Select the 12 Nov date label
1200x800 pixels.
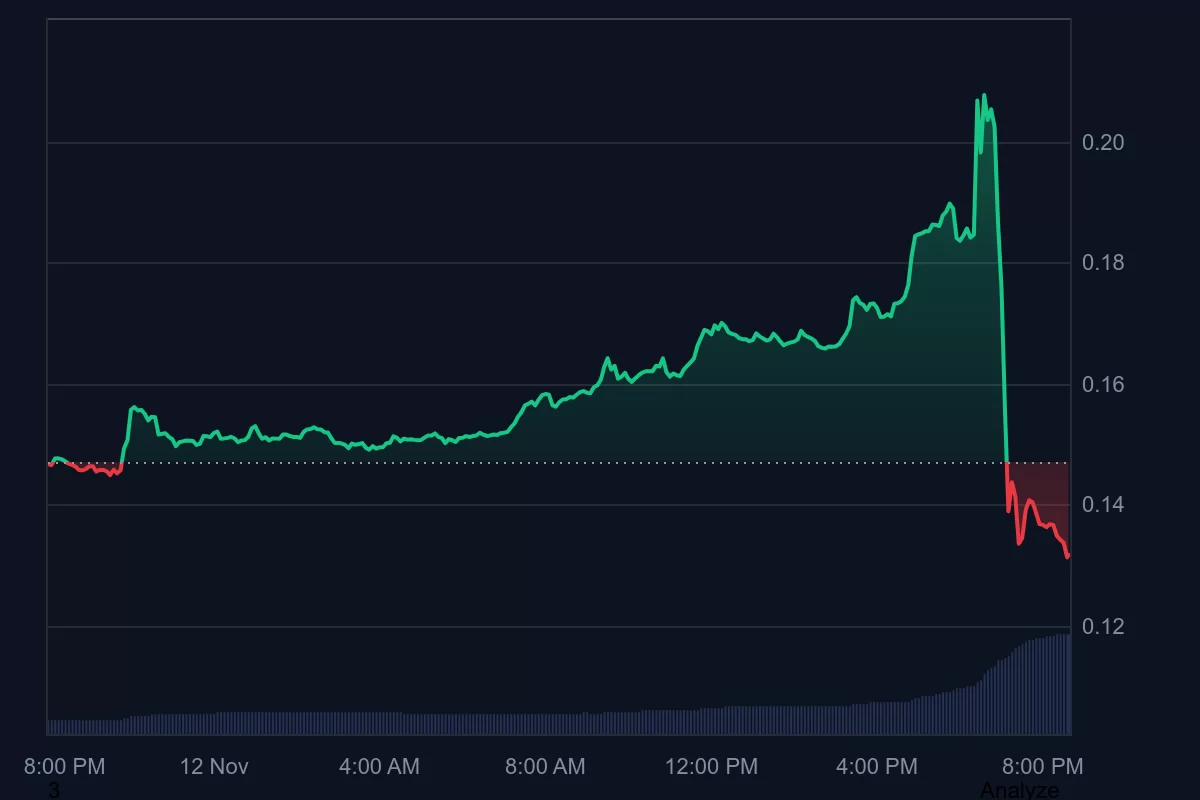click(214, 767)
